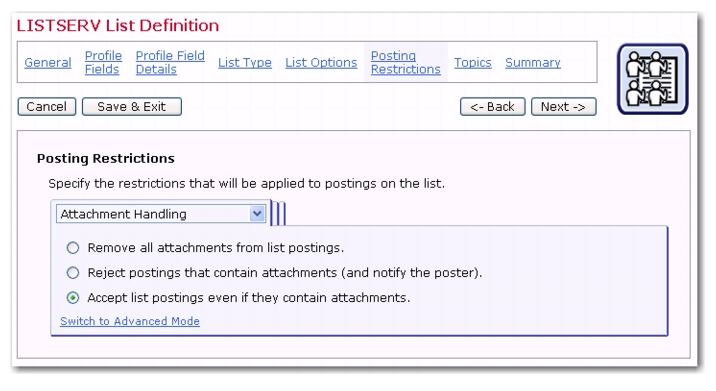Open the Profile Field Details tab
The width and height of the screenshot is (716, 391).
pyautogui.click(x=170, y=63)
